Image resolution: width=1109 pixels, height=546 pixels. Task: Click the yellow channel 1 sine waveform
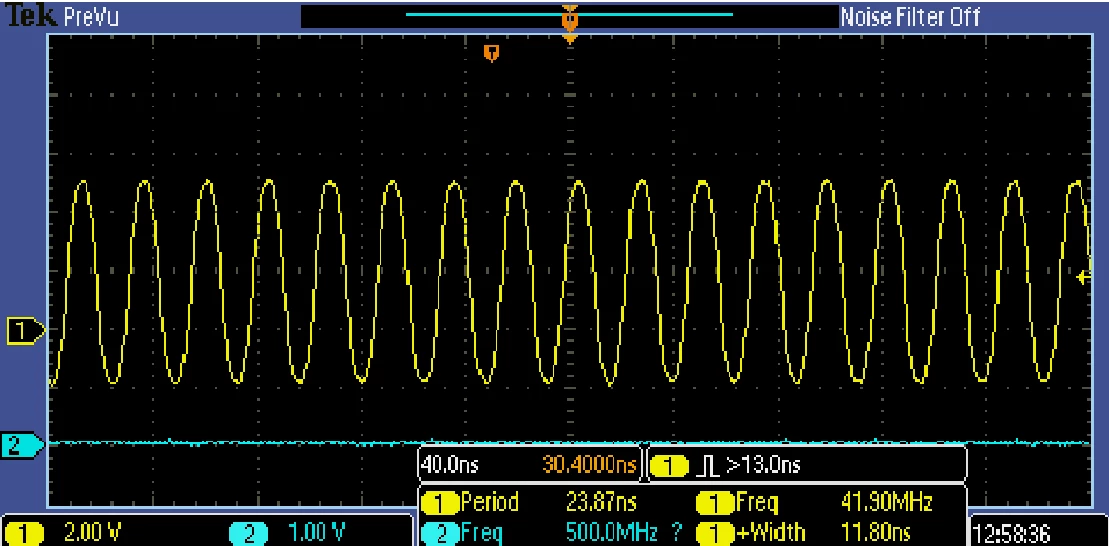coord(569,281)
